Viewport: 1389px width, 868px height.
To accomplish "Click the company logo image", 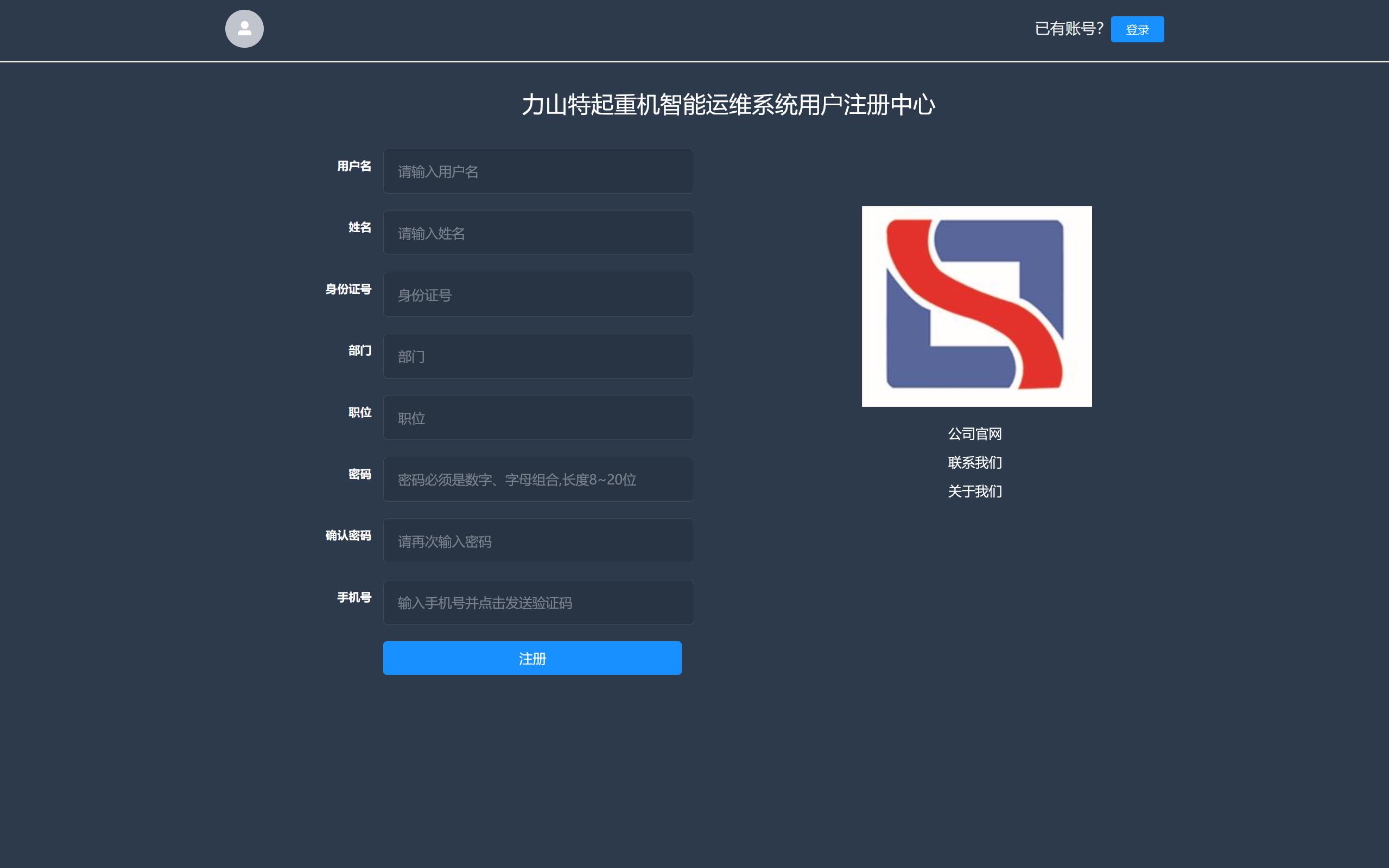I will point(976,306).
